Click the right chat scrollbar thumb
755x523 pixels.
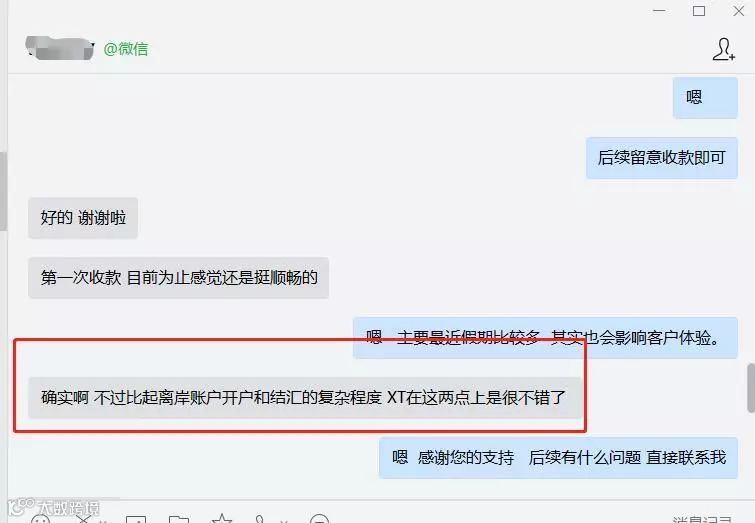coord(751,388)
